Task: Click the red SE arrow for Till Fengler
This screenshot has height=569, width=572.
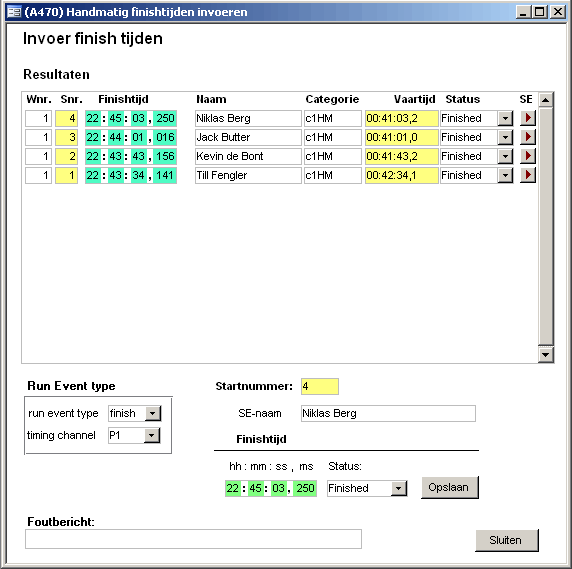Action: (527, 175)
